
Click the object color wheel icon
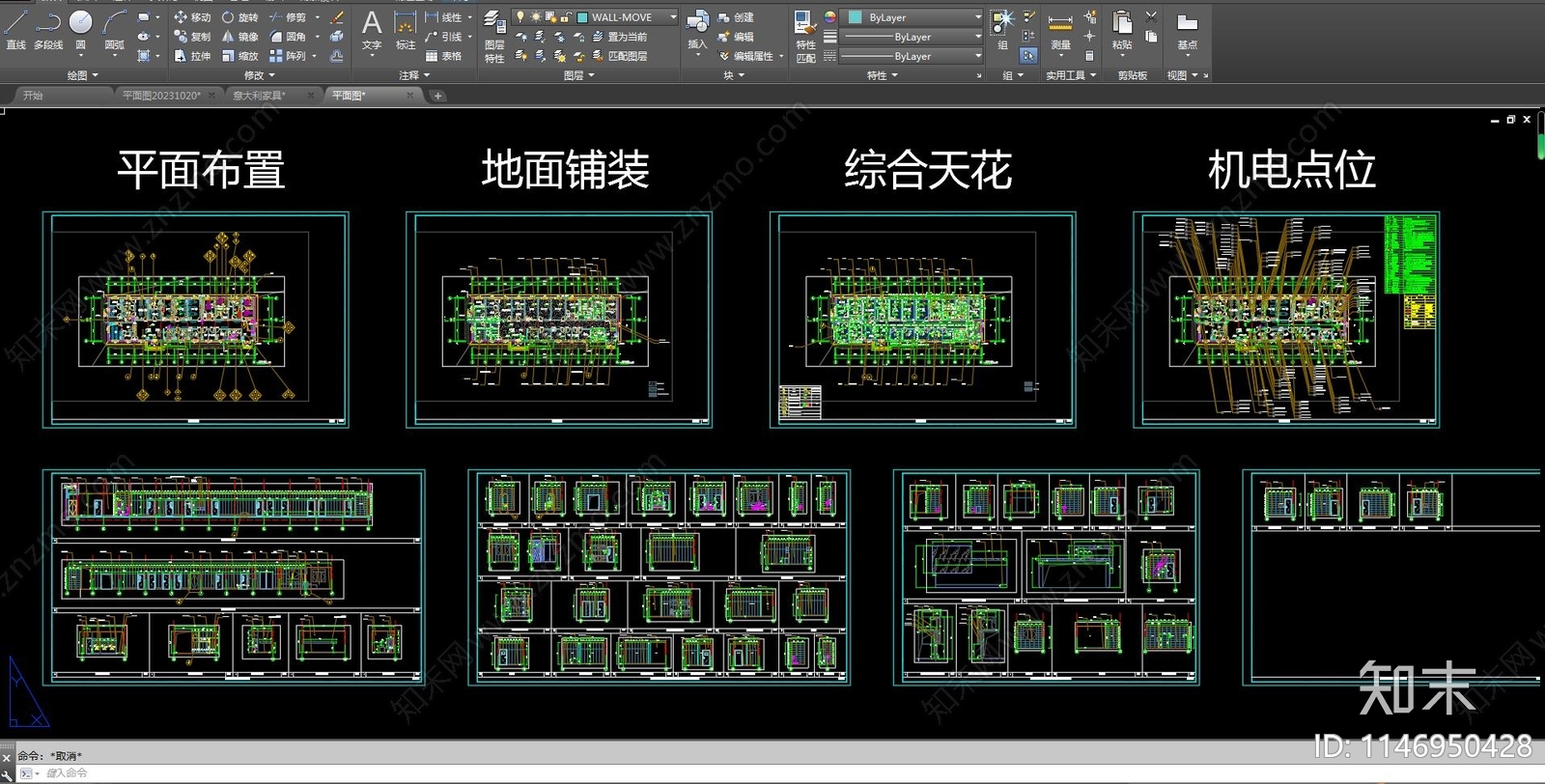coord(829,17)
